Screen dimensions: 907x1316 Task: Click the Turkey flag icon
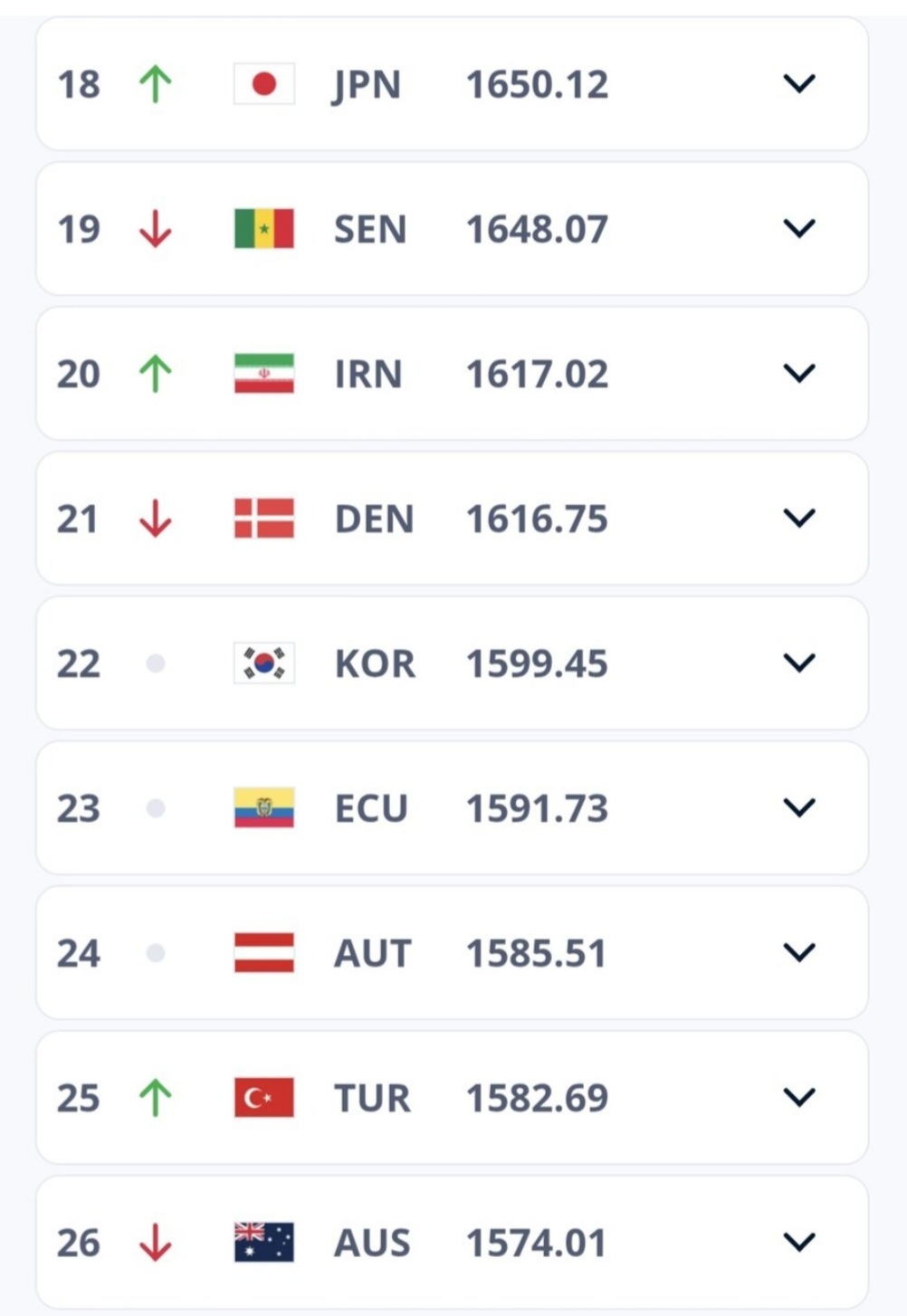(x=263, y=1098)
